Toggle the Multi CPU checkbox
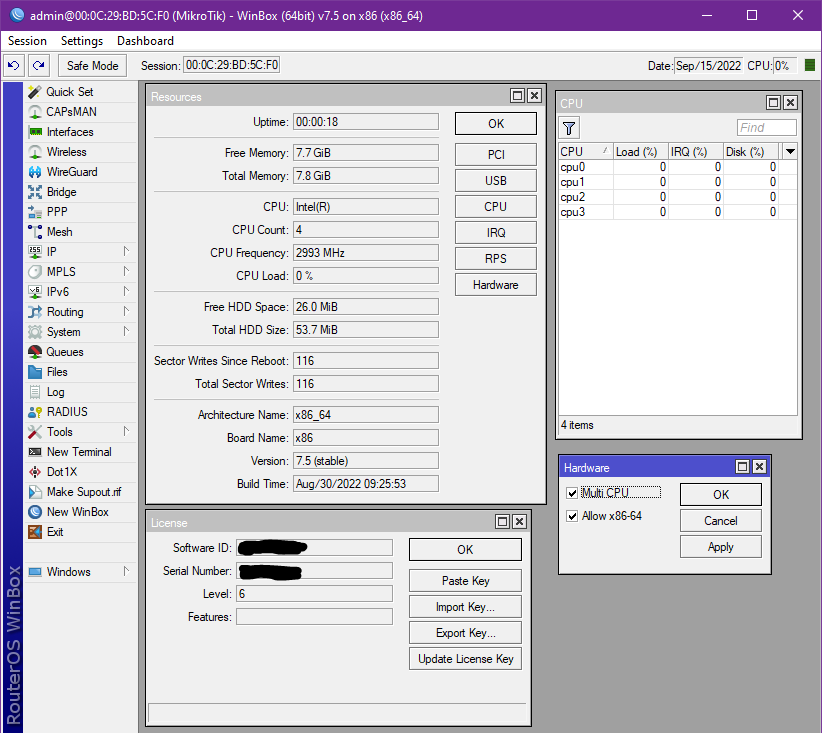Screen dimensions: 822x733 click(x=572, y=492)
